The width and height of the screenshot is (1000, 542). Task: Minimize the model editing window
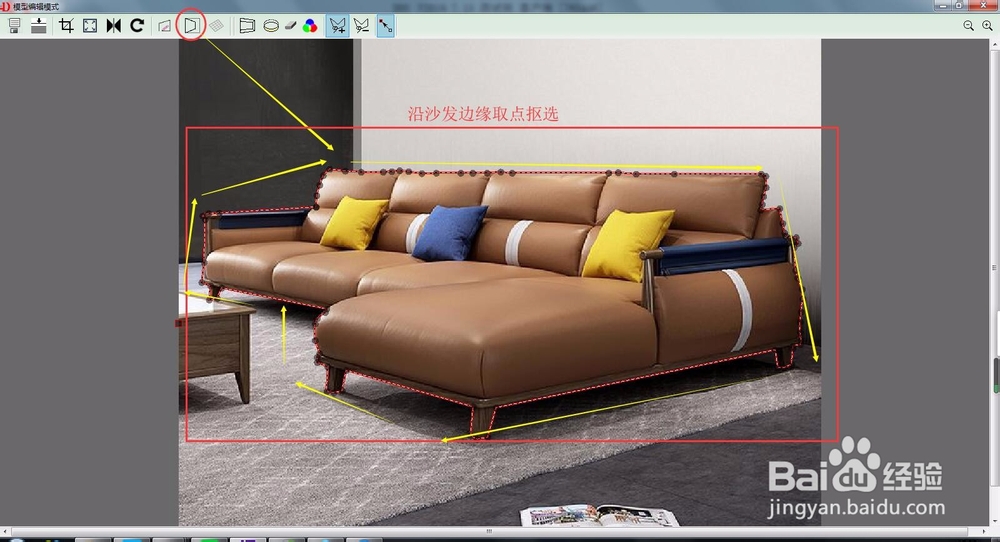click(x=945, y=5)
